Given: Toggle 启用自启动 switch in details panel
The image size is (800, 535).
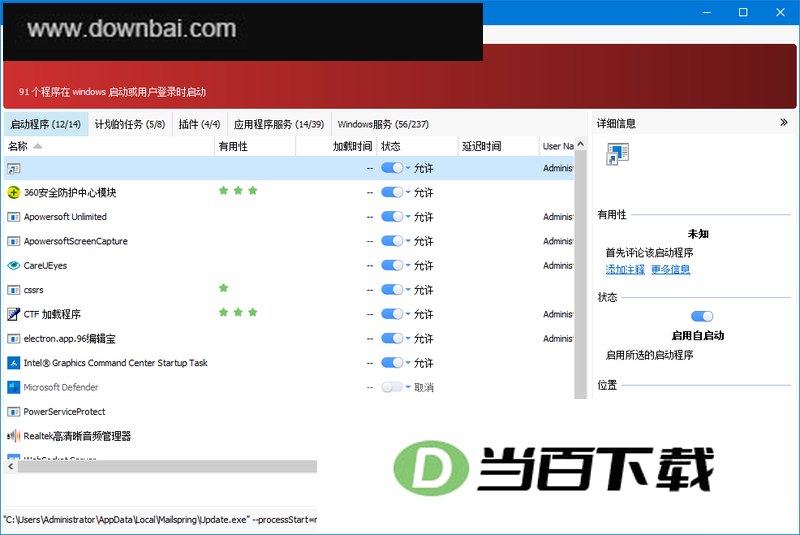Looking at the screenshot, I should point(702,316).
